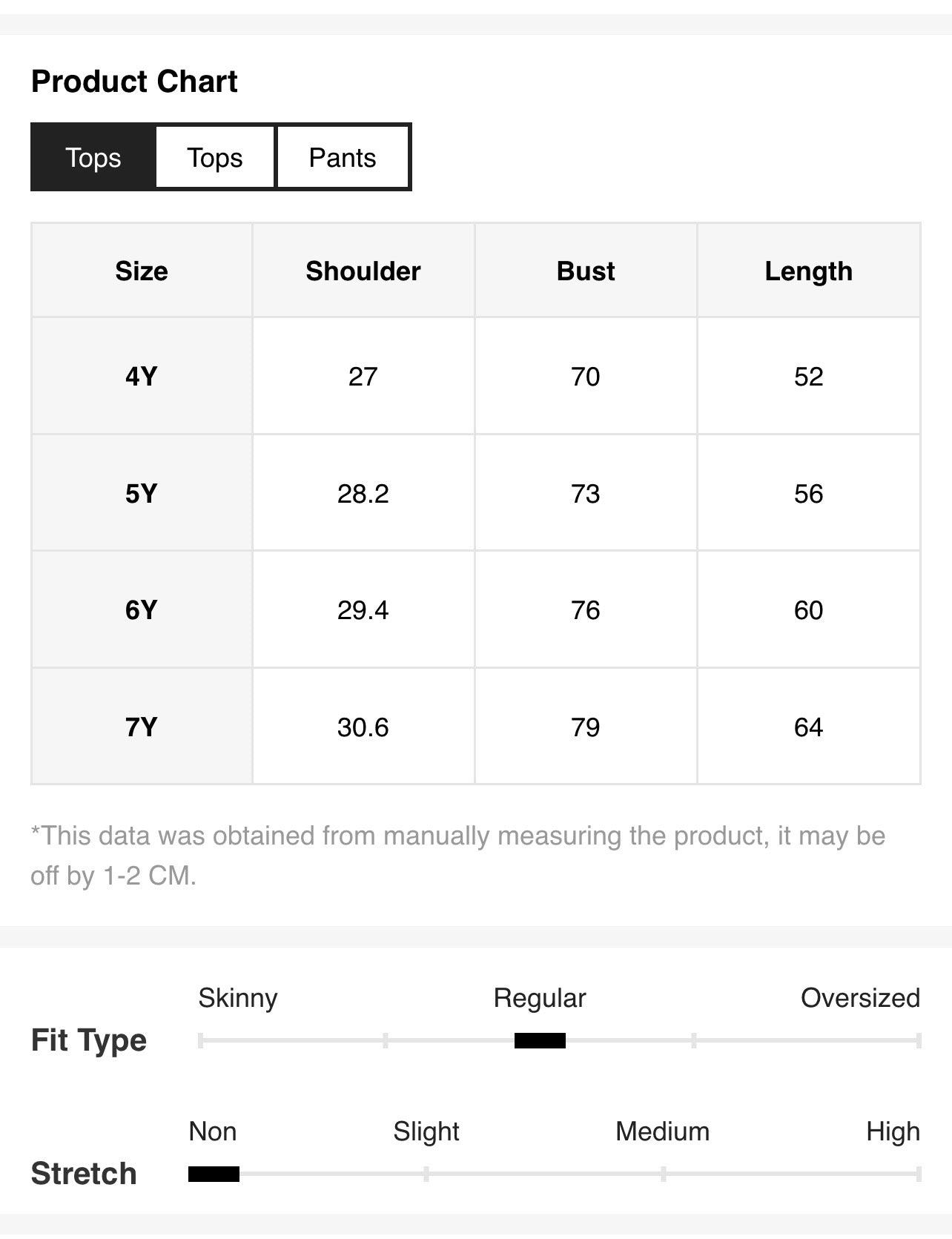Click the Shoulder column header

[363, 271]
